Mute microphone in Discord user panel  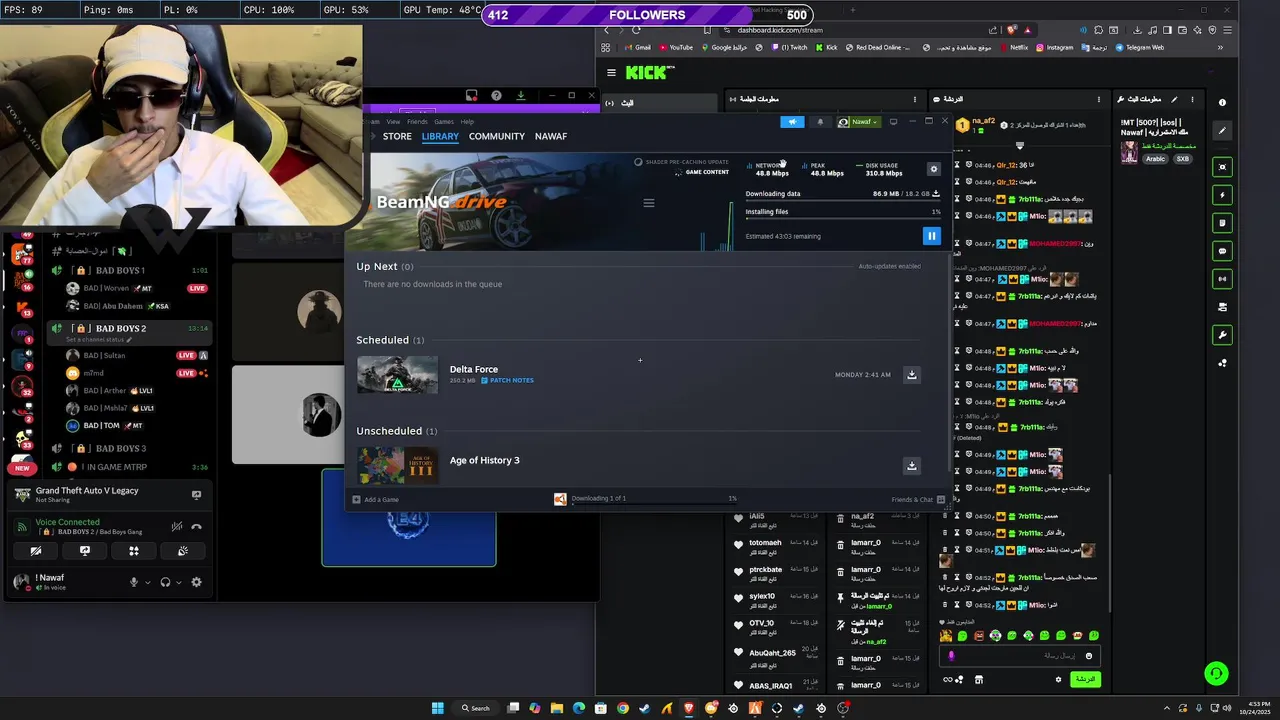point(133,582)
